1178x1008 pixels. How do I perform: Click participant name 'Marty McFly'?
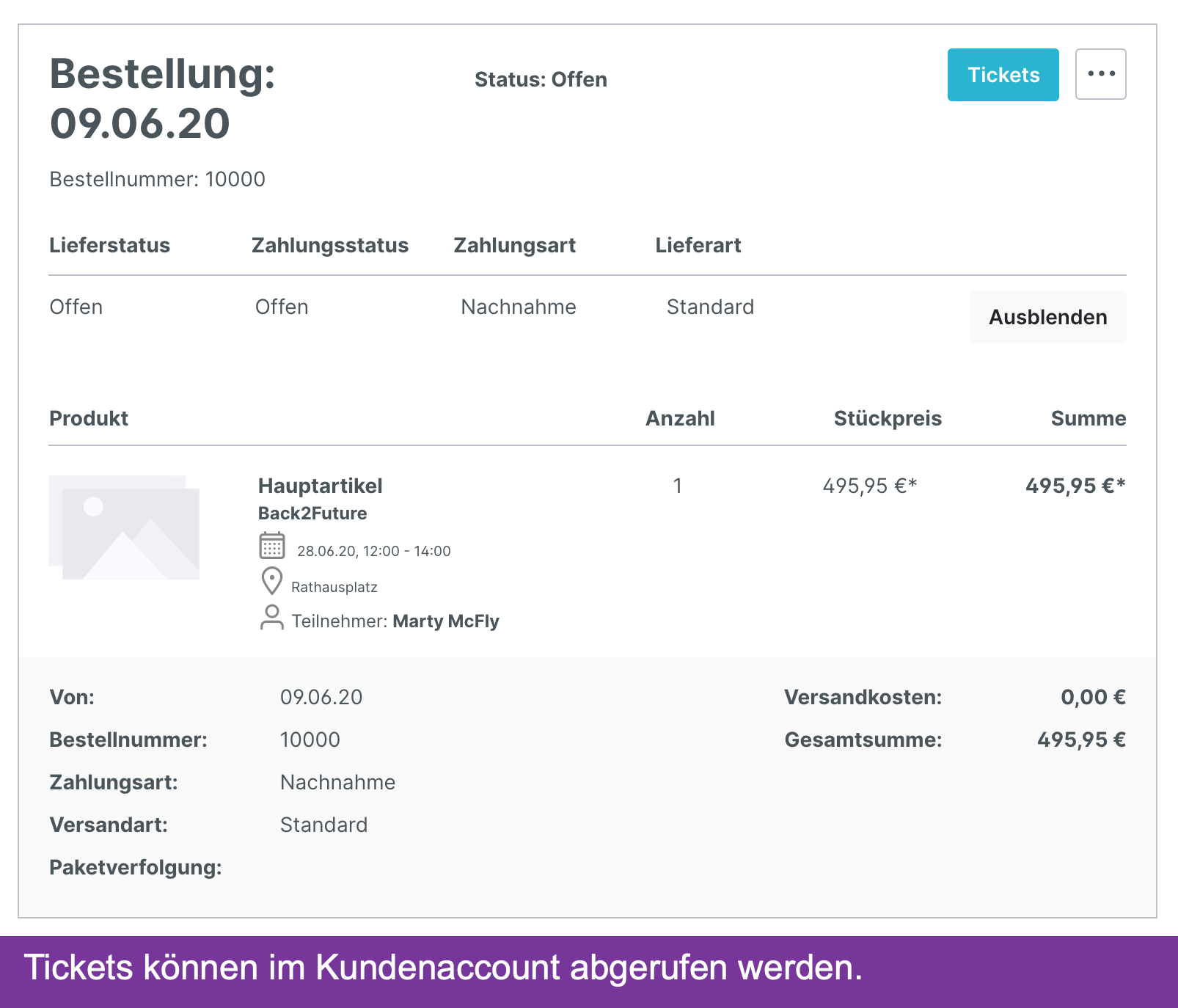coord(446,621)
